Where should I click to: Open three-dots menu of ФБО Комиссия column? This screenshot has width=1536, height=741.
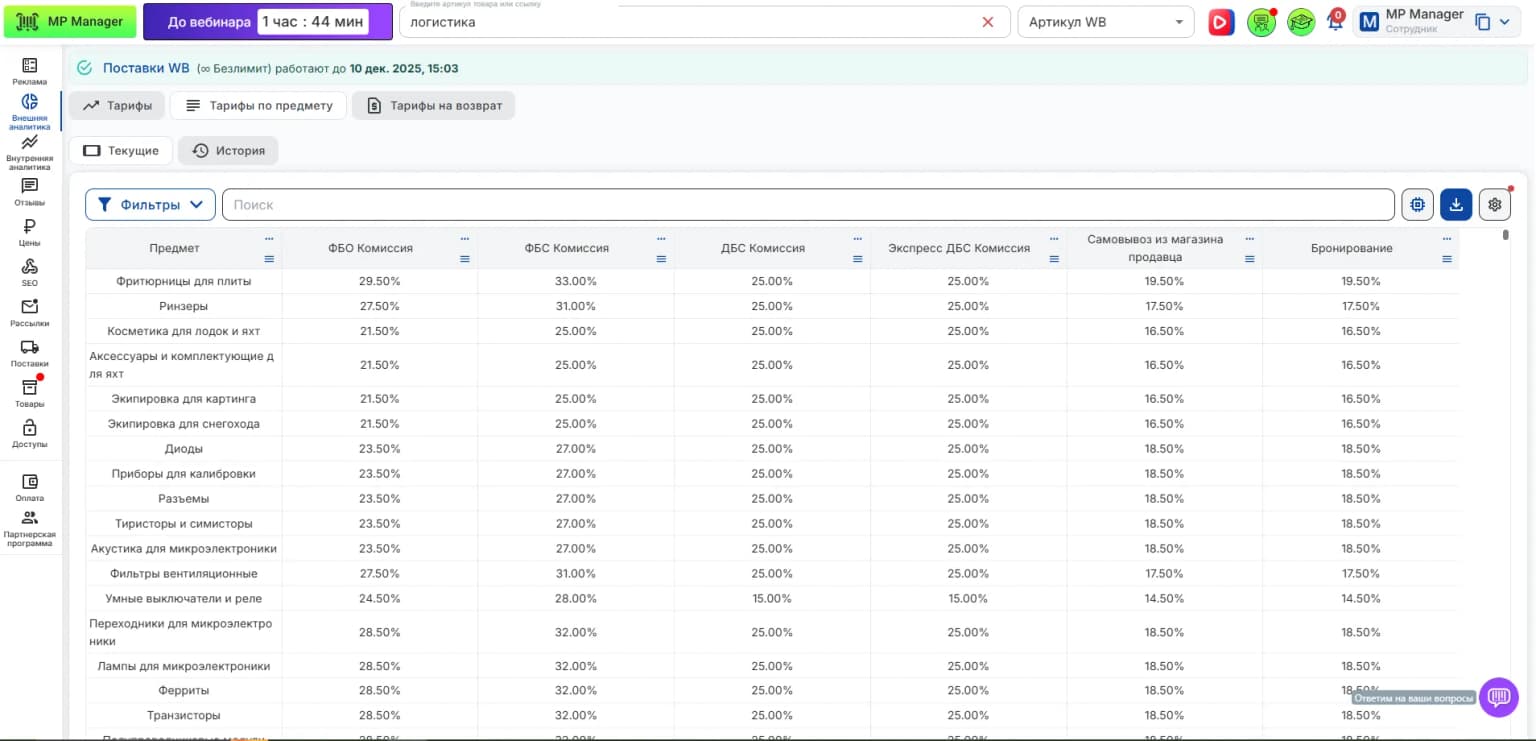[465, 239]
